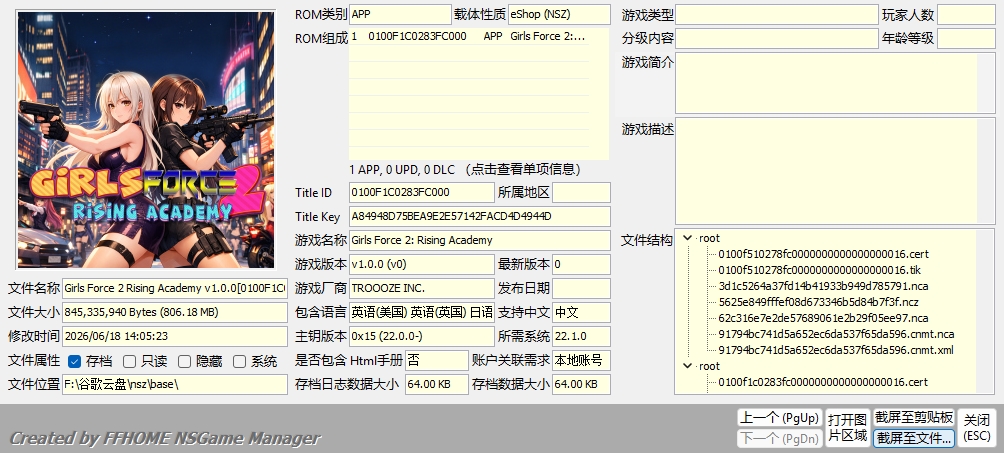Collapse the first root tree node
Image resolution: width=1004 pixels, height=453 pixels.
688,238
